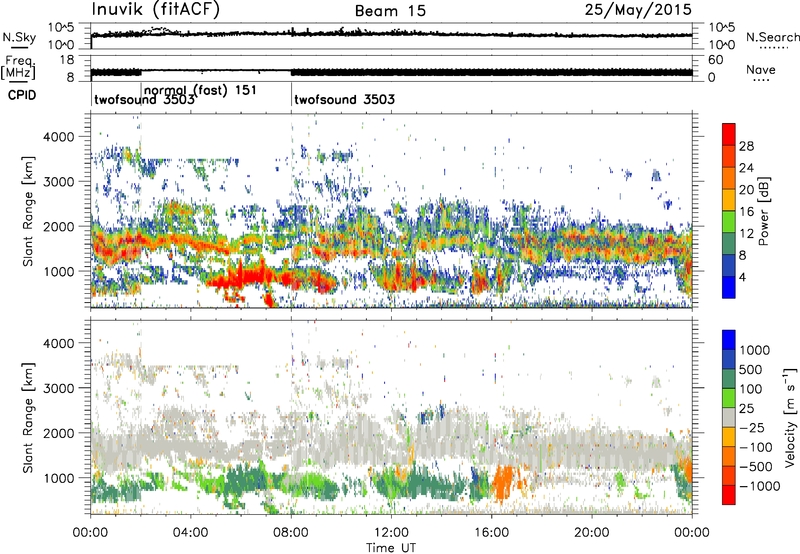
Task: Click the 'N.Search' legend label
Action: pos(772,37)
